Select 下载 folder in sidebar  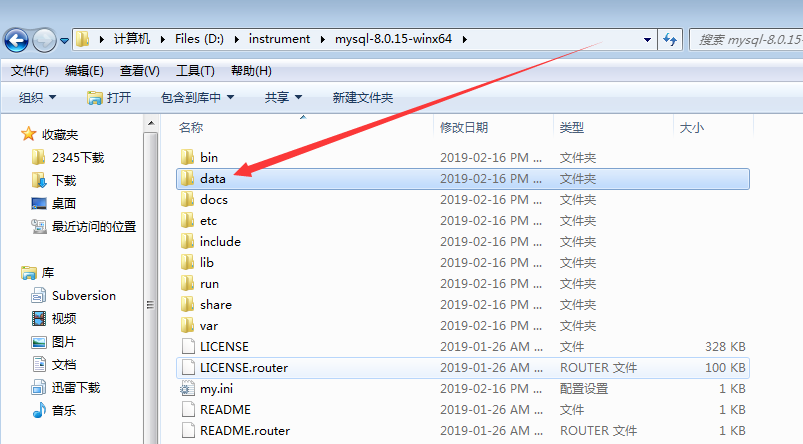(x=54, y=180)
